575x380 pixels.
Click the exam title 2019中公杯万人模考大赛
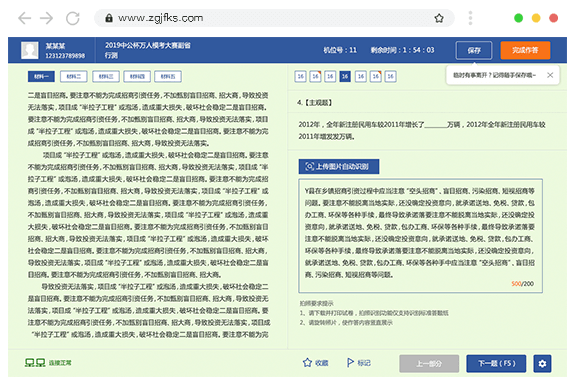pyautogui.click(x=147, y=45)
